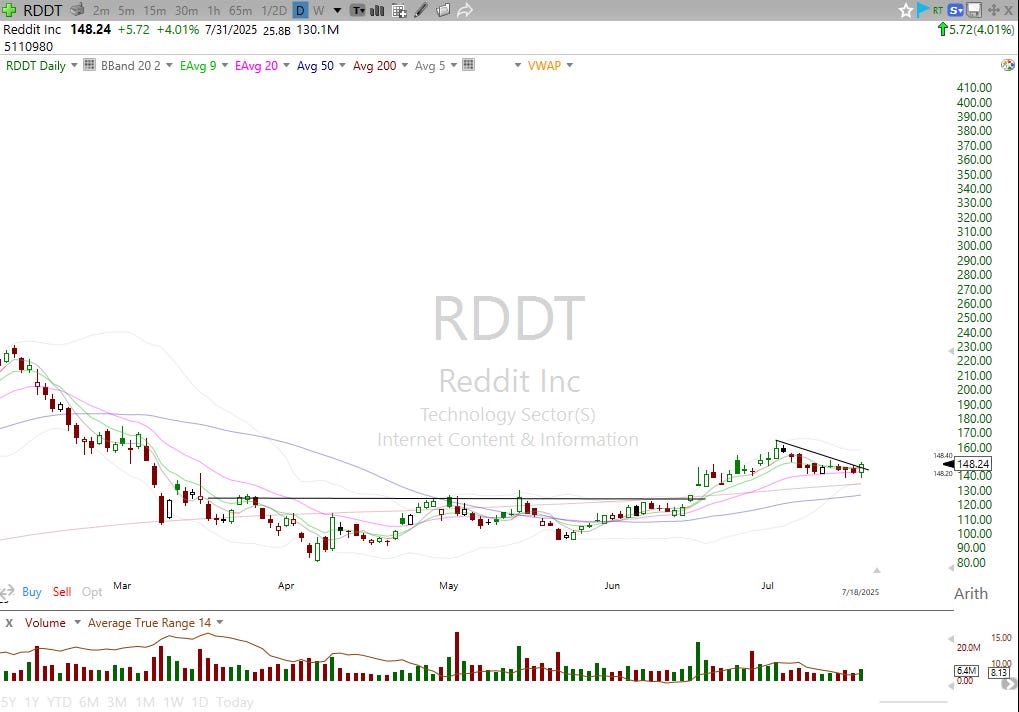The image size is (1019, 712).
Task: Open the time frame dropdown arrow
Action: (337, 10)
